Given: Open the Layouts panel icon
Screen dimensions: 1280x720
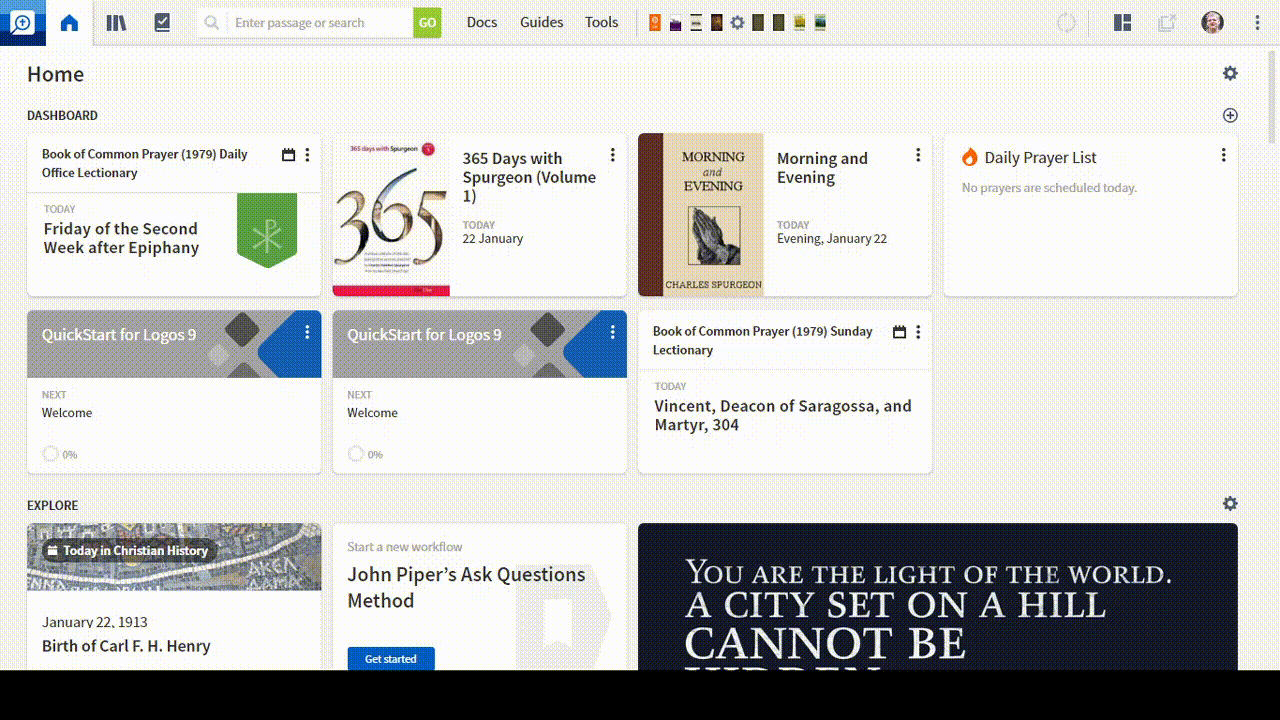Looking at the screenshot, I should [1122, 22].
